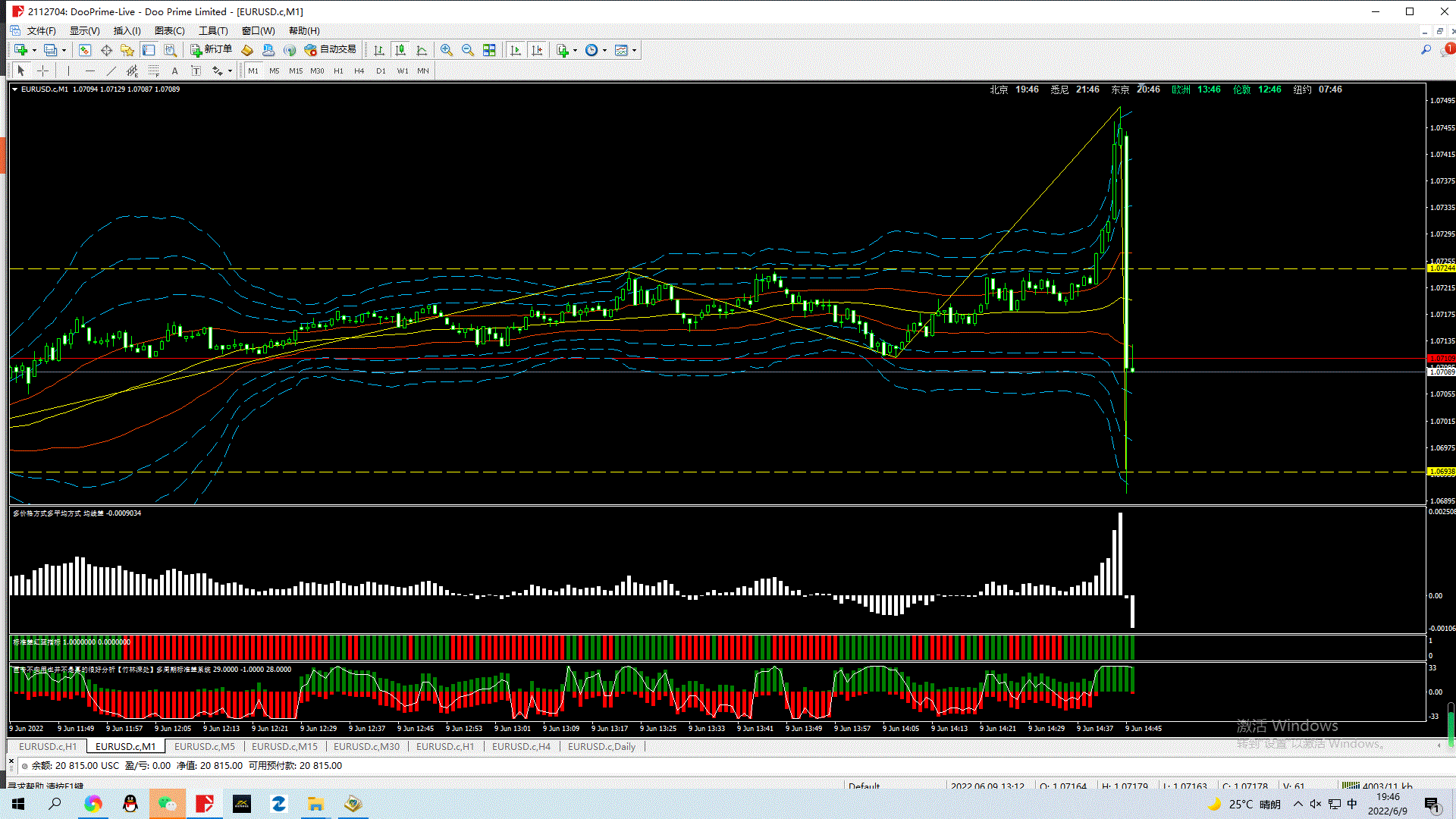Click the Zoom Out magnifier icon

(x=468, y=50)
